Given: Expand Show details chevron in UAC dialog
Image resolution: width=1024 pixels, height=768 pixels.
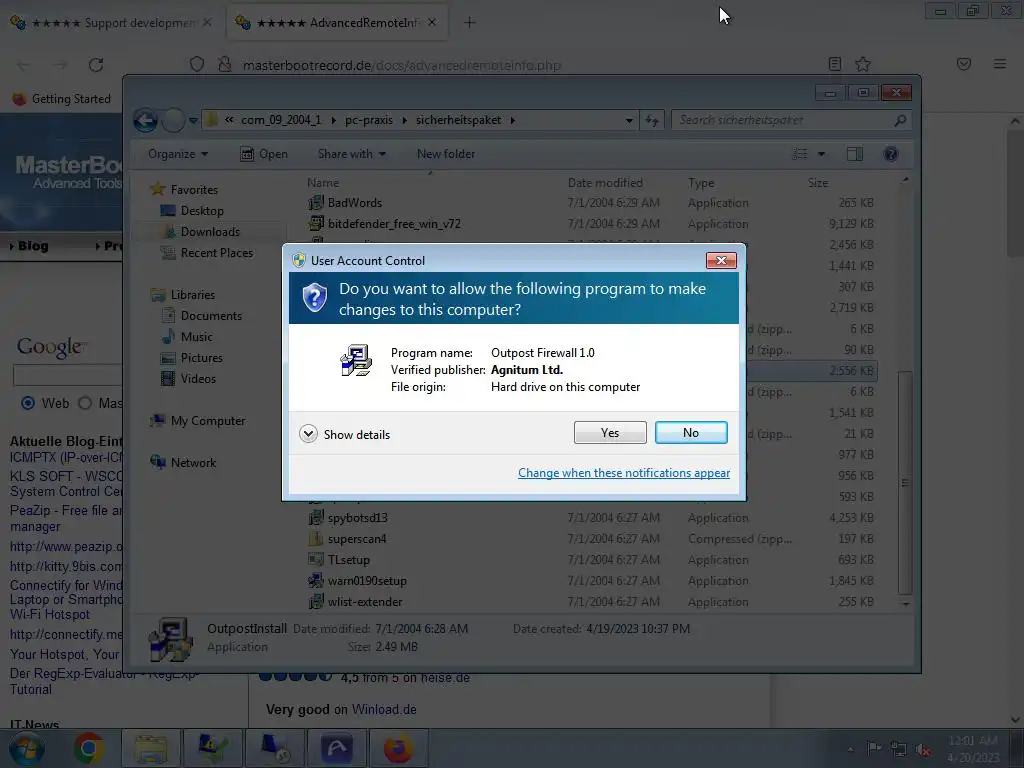Looking at the screenshot, I should pos(308,434).
